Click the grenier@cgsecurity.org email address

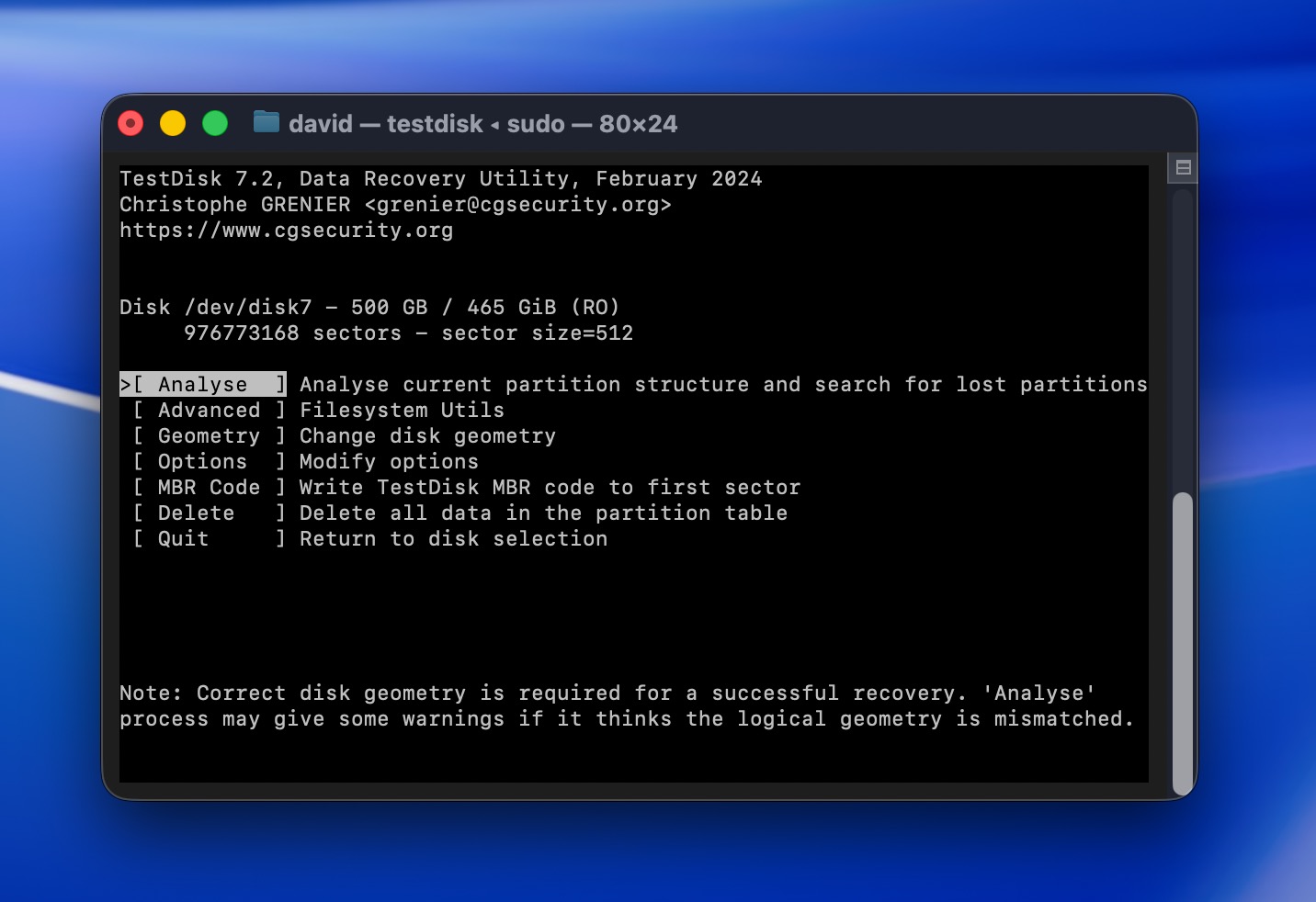pyautogui.click(x=518, y=205)
